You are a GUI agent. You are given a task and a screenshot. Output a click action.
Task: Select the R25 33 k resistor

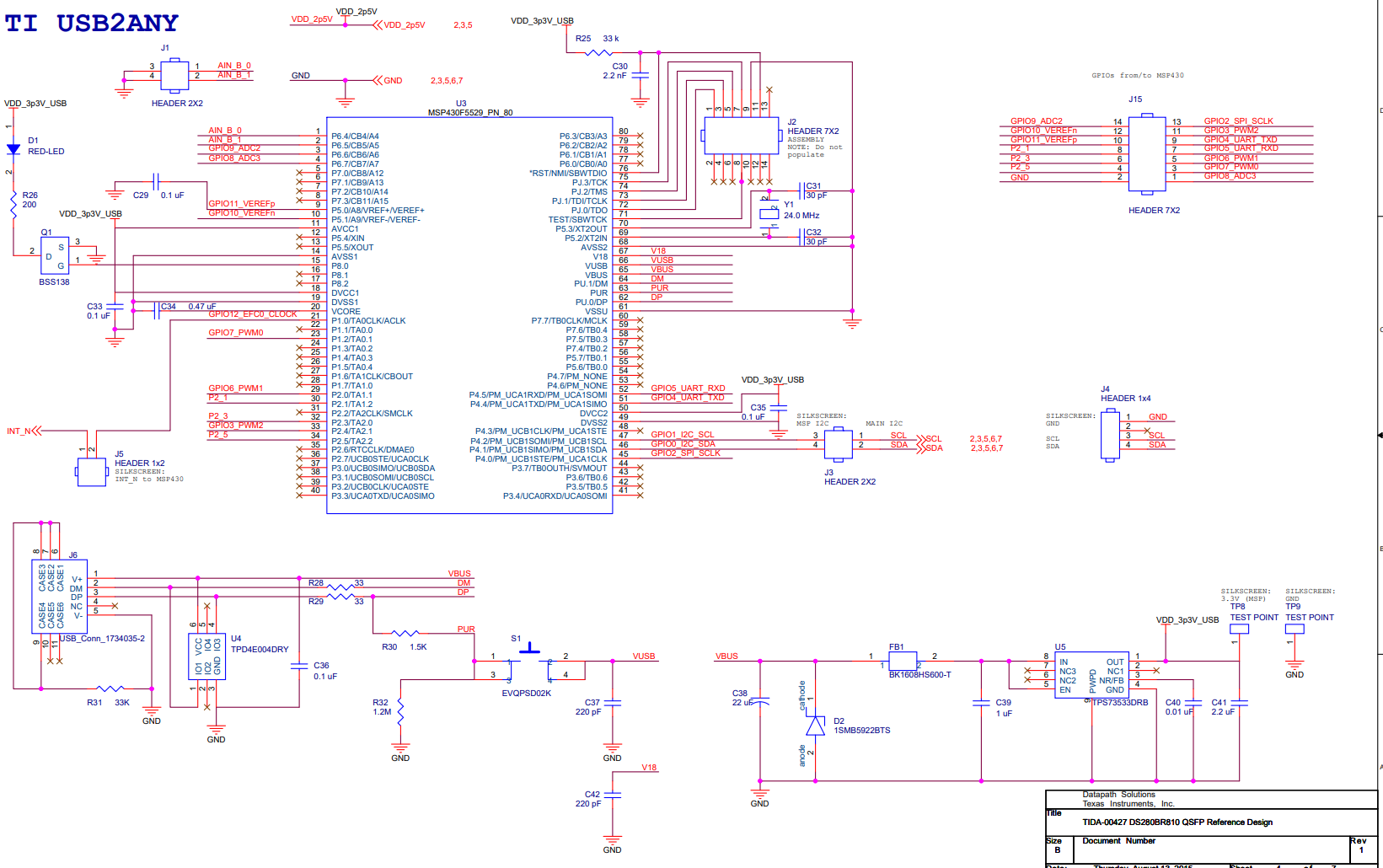pyautogui.click(x=598, y=52)
